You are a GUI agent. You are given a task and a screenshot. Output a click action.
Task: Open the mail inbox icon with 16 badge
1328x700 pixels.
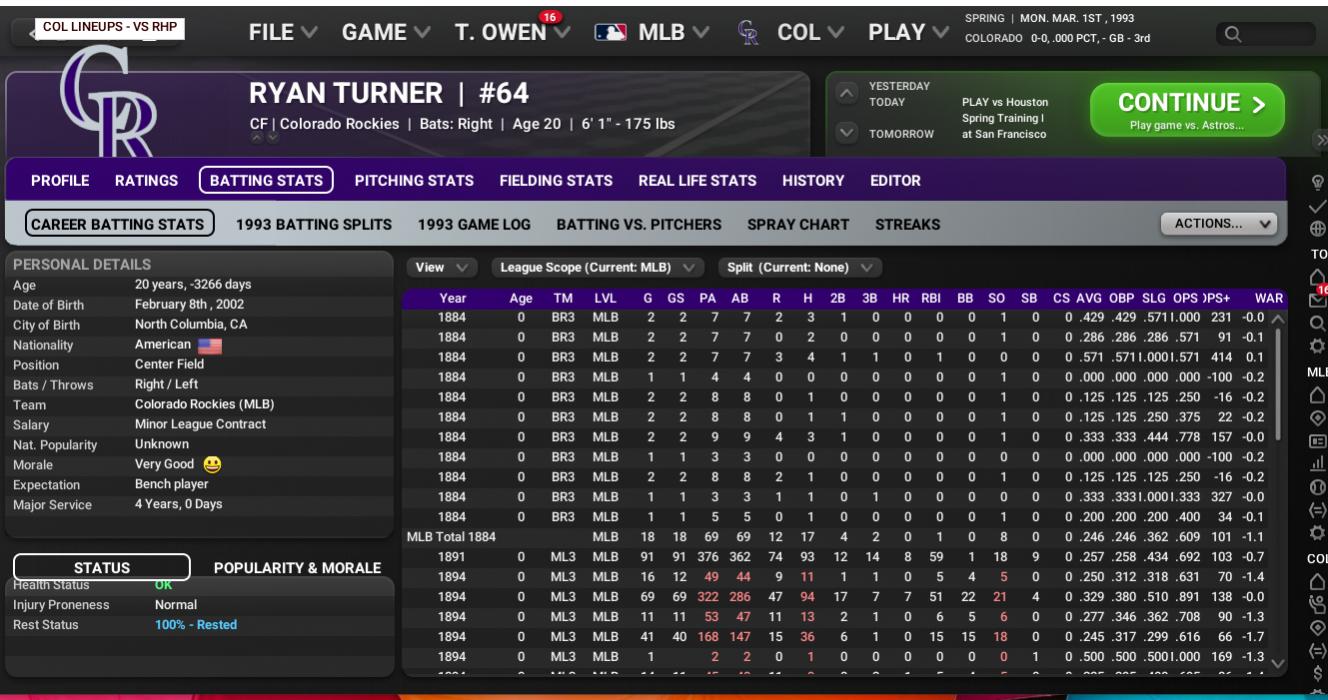tap(1318, 299)
